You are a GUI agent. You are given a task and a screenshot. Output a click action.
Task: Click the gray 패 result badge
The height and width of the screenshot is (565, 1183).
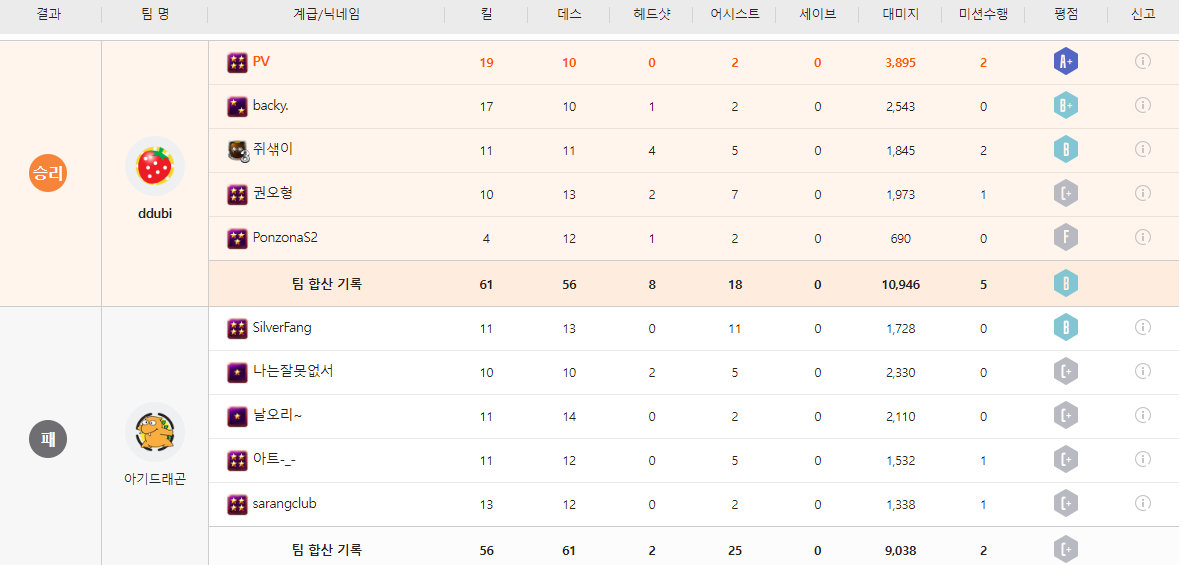point(48,439)
